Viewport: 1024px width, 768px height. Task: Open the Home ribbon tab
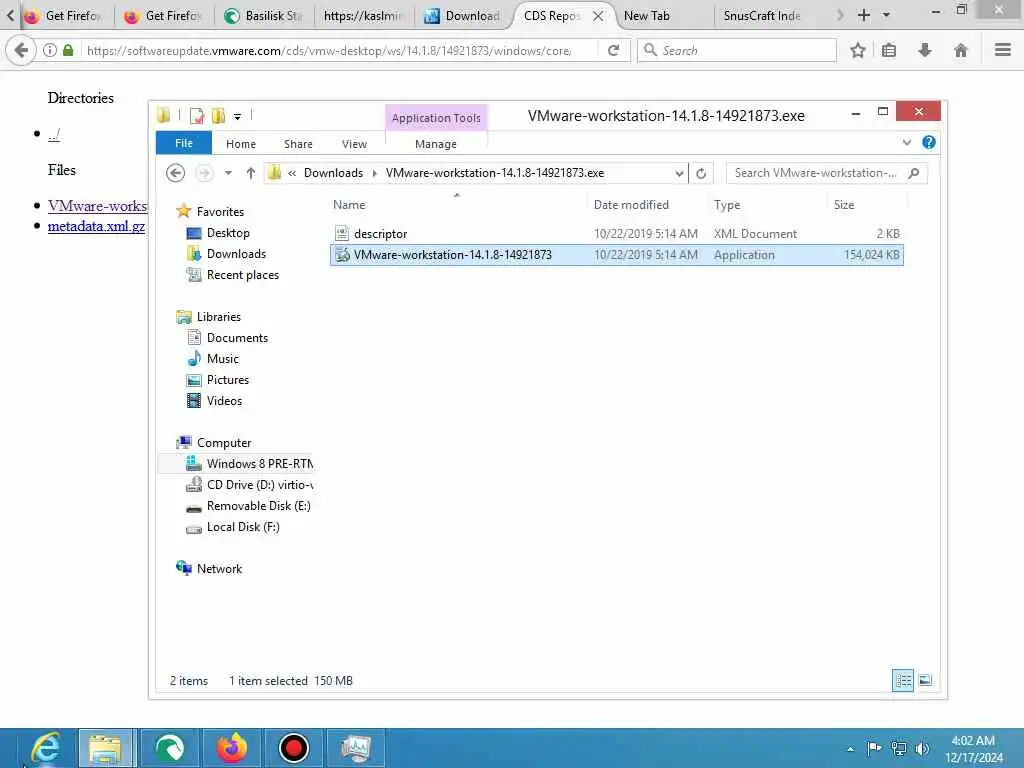pos(241,144)
